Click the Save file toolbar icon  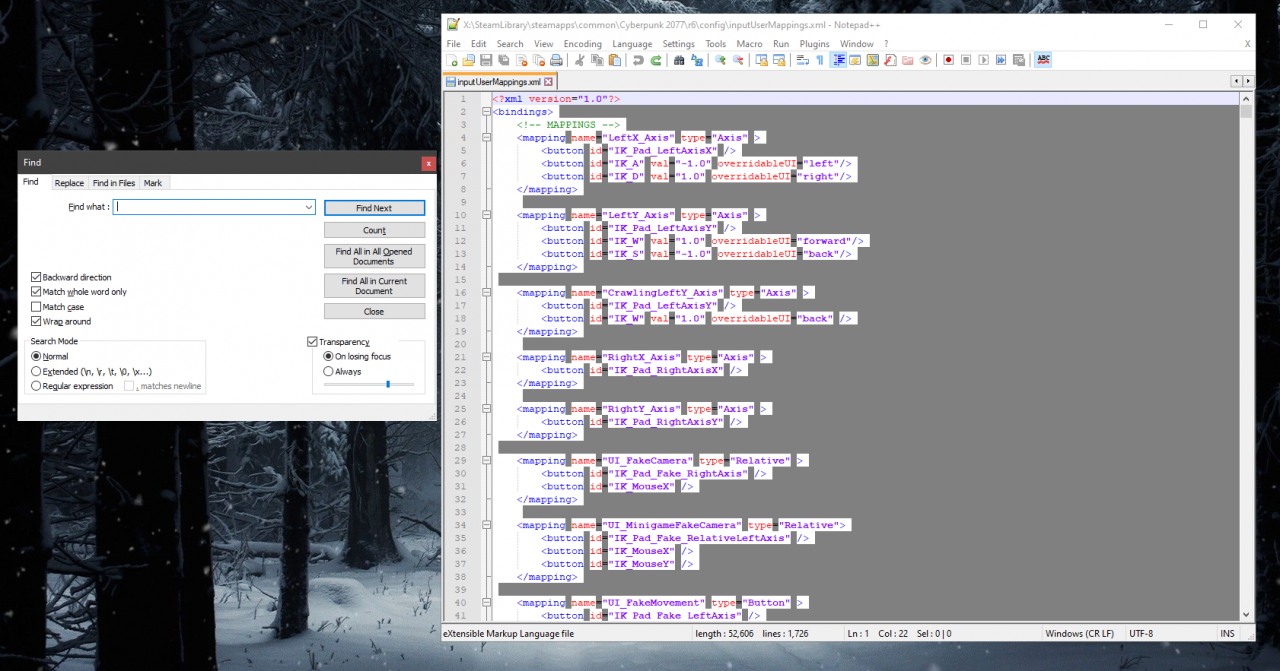487,60
